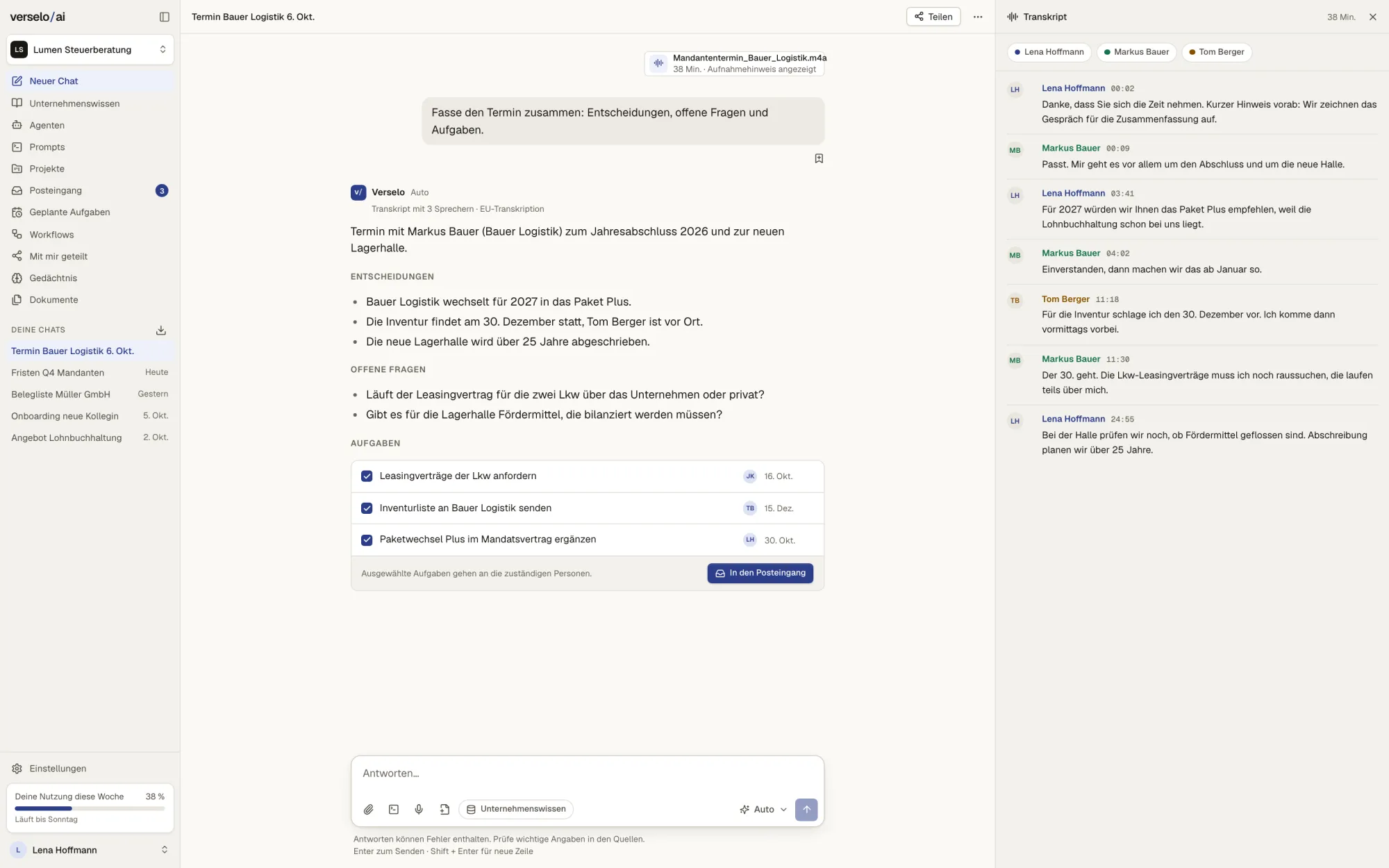1389x868 pixels.
Task: Click the download icon beside Deine Chats
Action: [x=161, y=330]
